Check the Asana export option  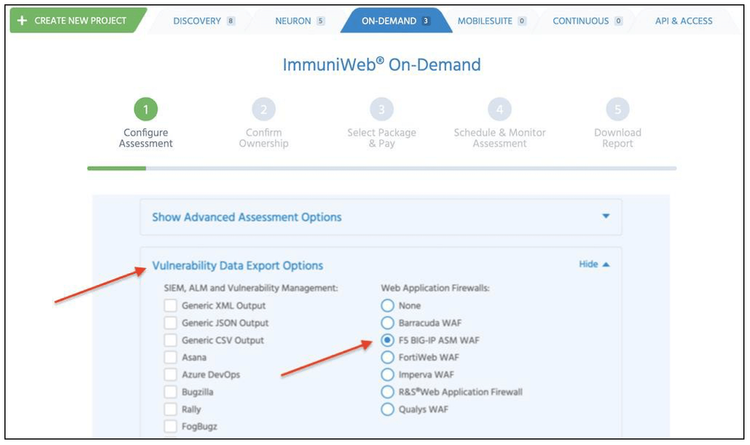[170, 357]
